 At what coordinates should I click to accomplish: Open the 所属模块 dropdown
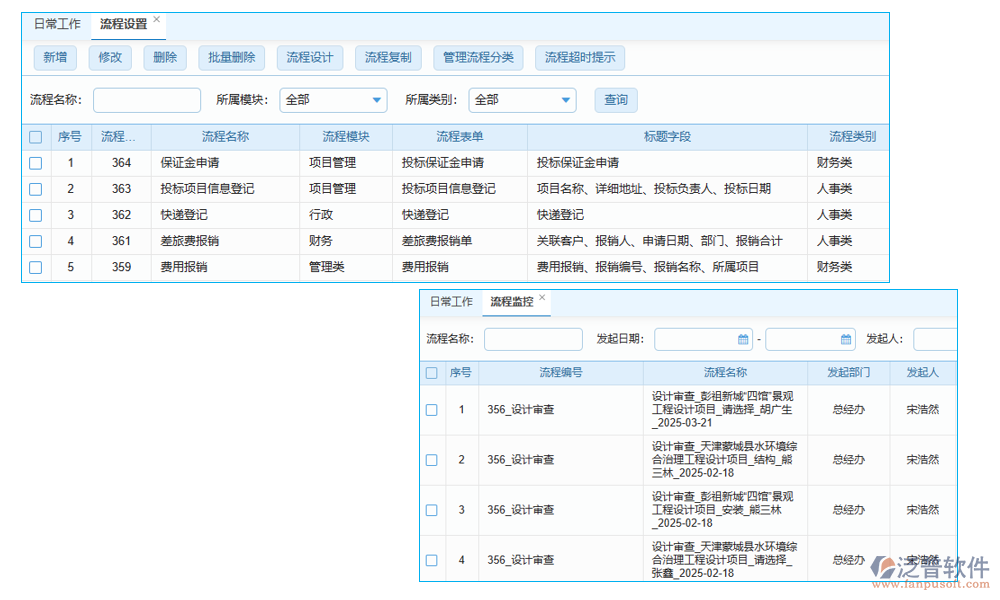coord(333,100)
